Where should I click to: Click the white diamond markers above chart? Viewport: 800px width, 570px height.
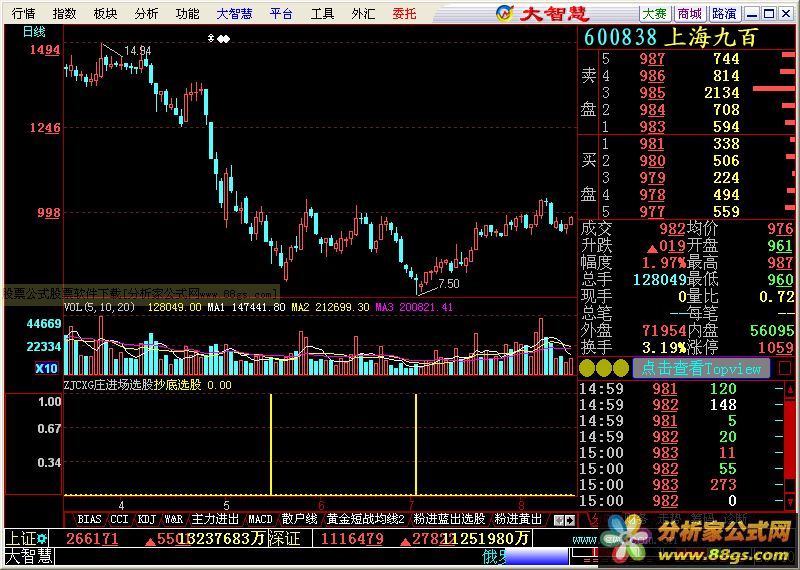[223, 38]
